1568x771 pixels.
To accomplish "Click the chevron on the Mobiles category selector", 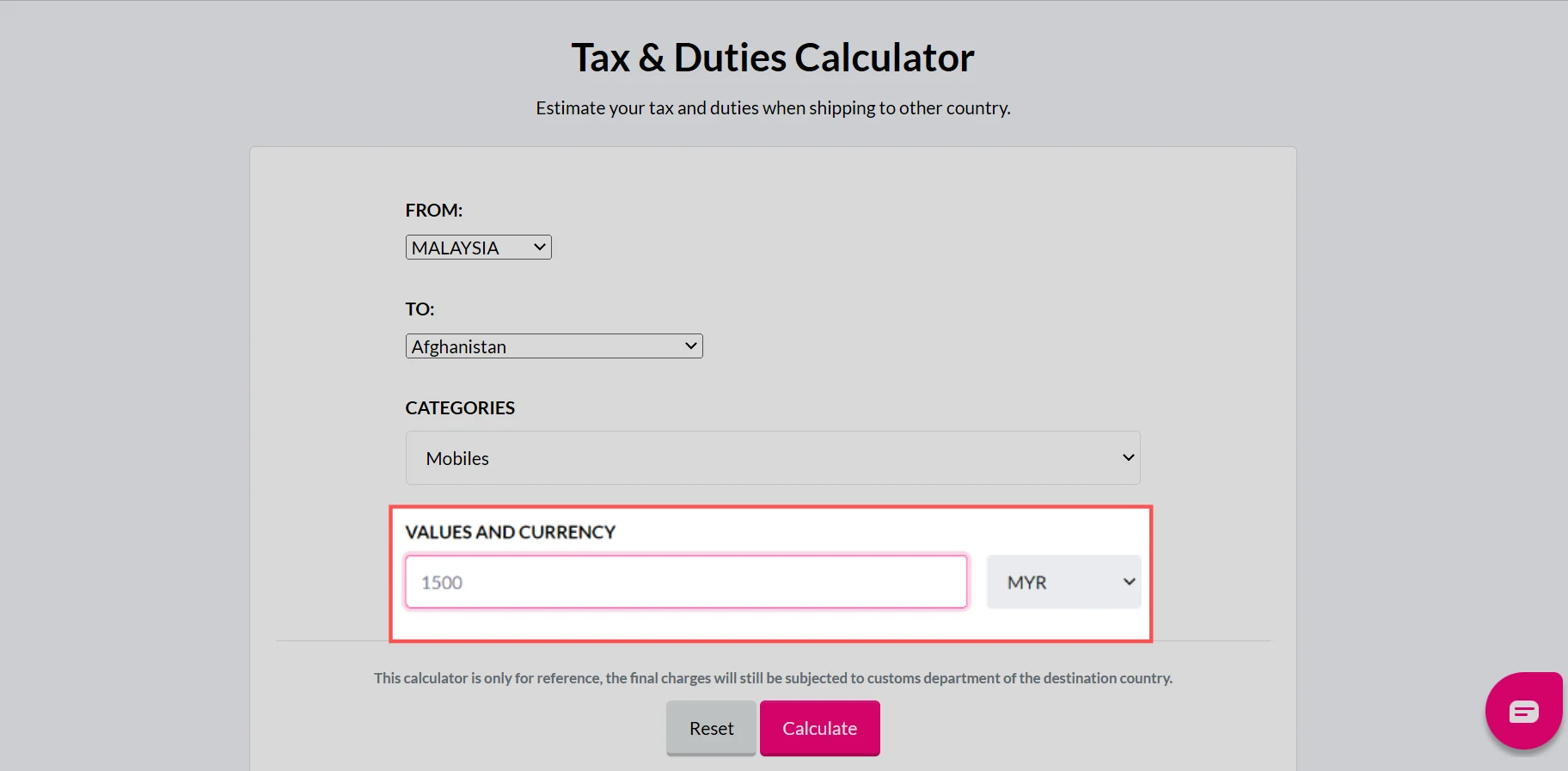I will click(x=1127, y=458).
